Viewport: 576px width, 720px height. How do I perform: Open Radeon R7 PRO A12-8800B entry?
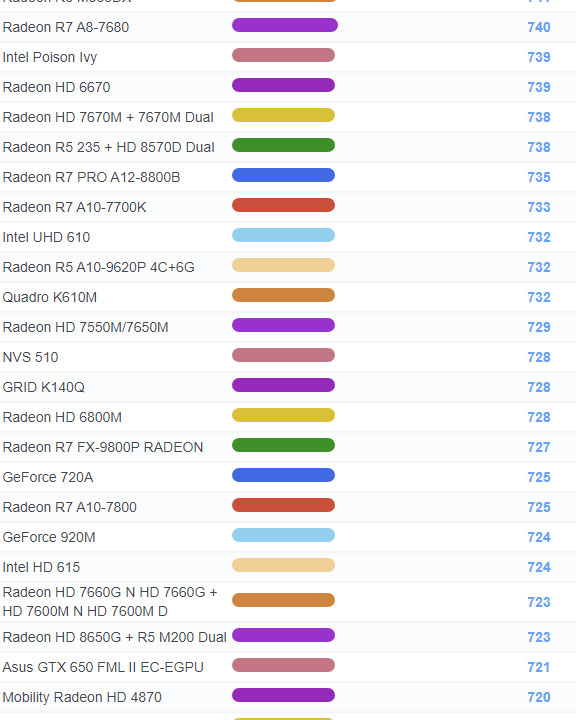point(91,177)
